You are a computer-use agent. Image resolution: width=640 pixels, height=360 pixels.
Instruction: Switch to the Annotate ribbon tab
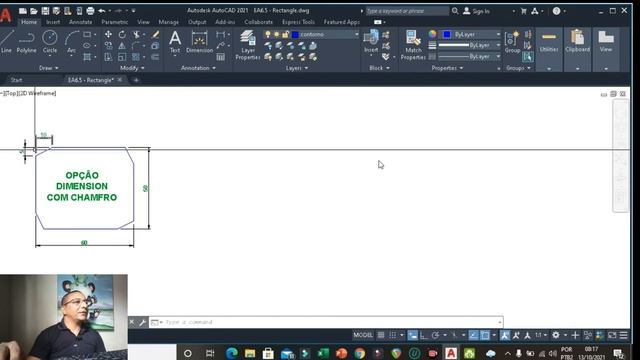click(x=80, y=22)
